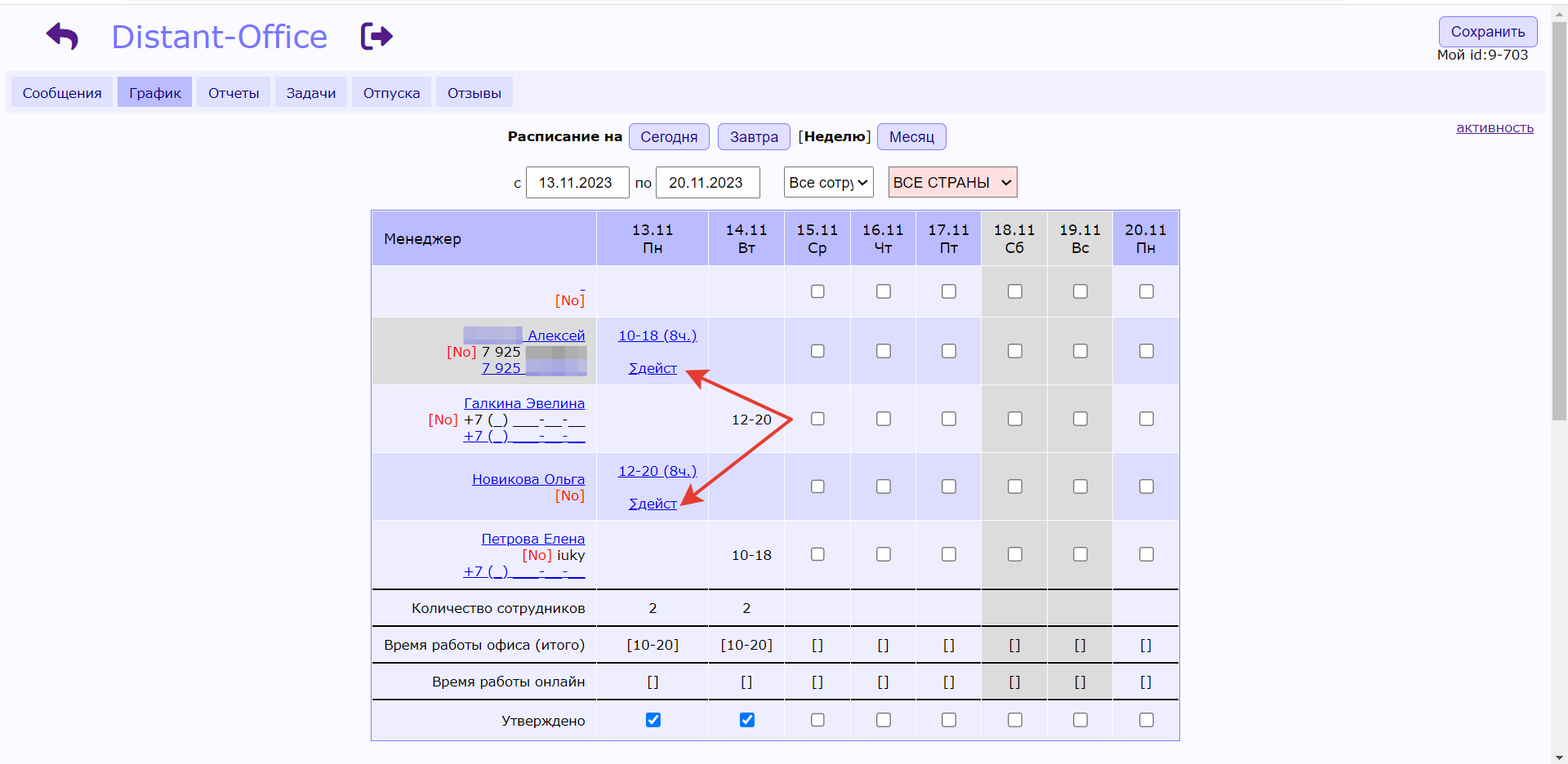Click Галкина Эвелина's phone number link
Screen dimensions: 1568x764
pos(524,436)
